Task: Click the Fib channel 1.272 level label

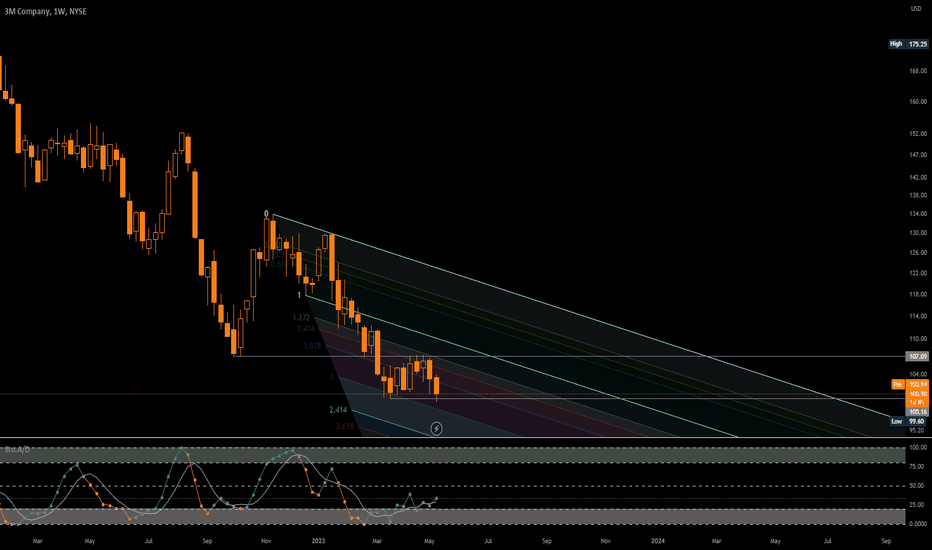Action: tap(301, 318)
